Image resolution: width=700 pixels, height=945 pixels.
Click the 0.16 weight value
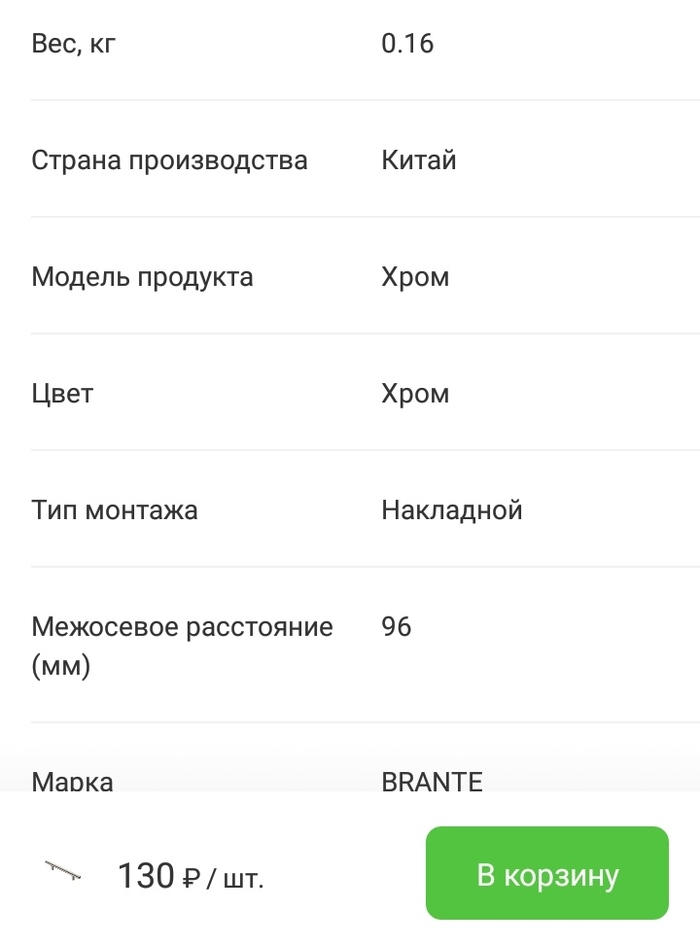click(407, 44)
